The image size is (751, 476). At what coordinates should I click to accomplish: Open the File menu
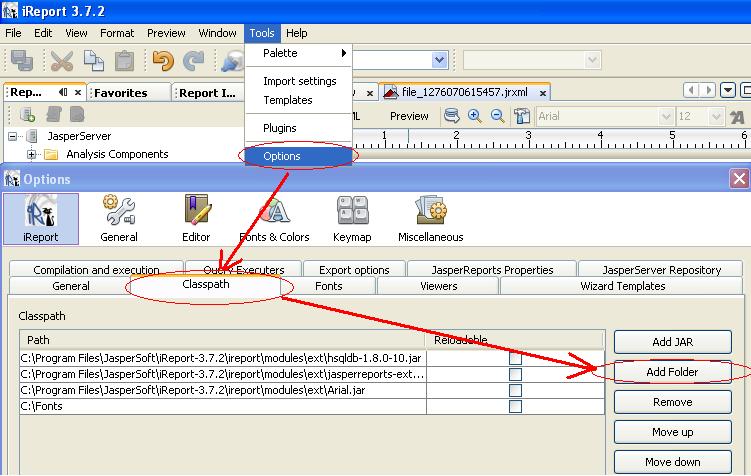coord(13,33)
